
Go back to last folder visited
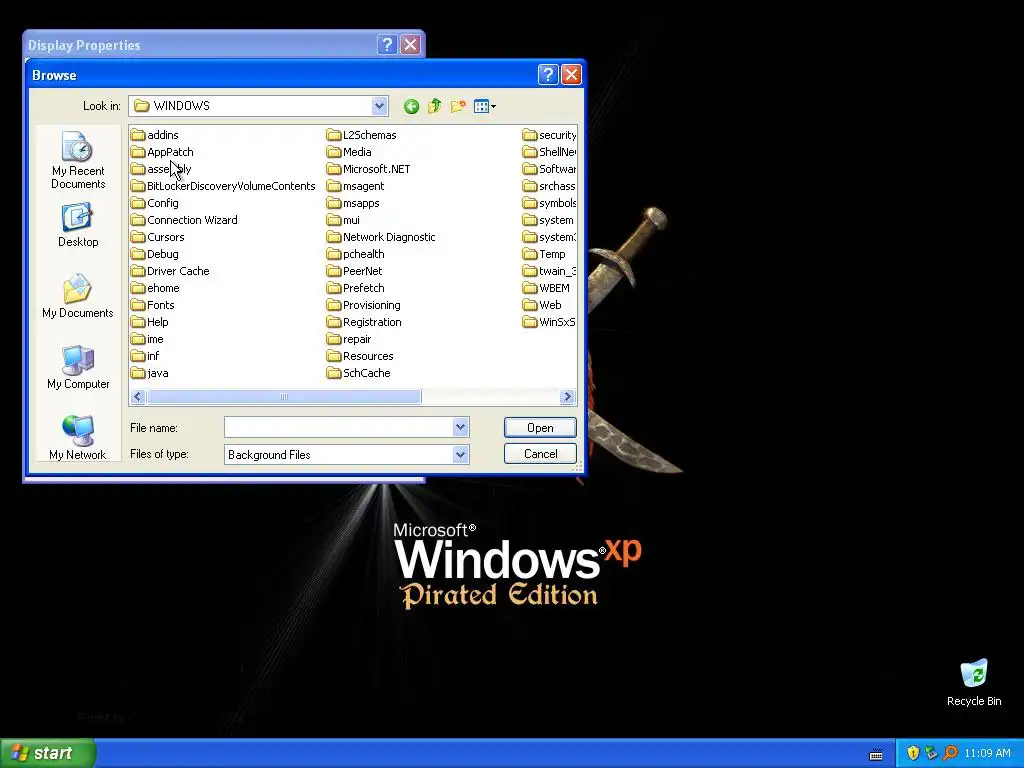[x=411, y=106]
